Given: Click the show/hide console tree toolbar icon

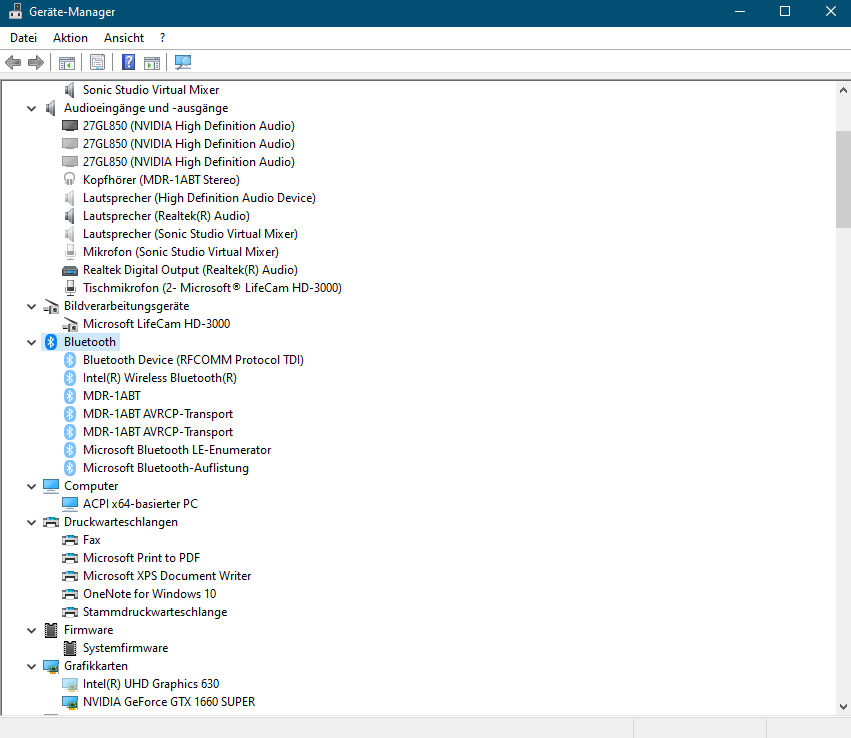Looking at the screenshot, I should pyautogui.click(x=67, y=62).
